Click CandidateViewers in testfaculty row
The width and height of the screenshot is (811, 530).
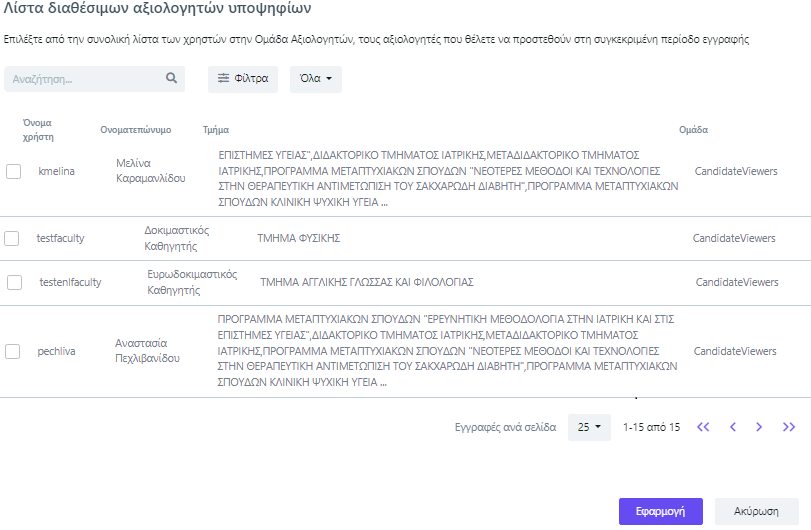click(x=734, y=238)
